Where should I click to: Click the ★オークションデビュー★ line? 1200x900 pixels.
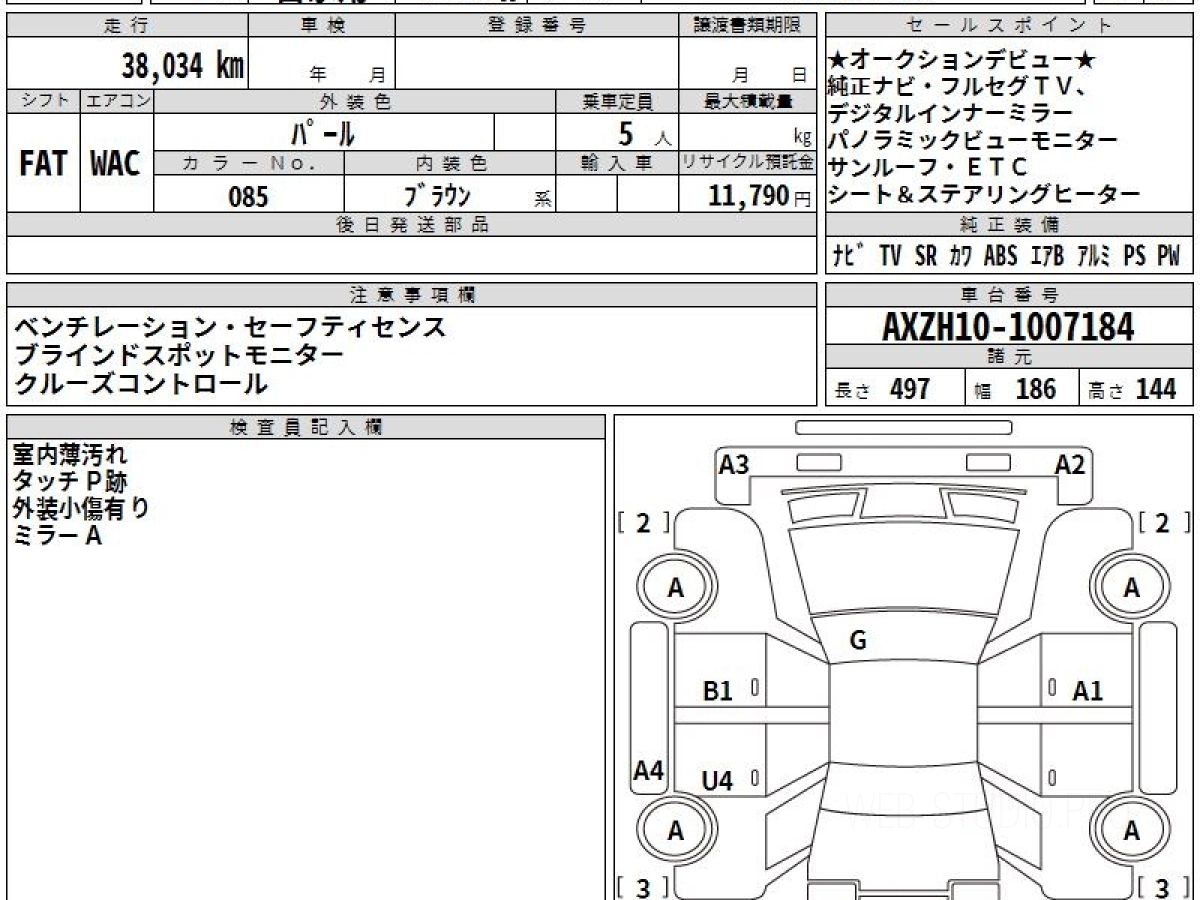point(962,60)
